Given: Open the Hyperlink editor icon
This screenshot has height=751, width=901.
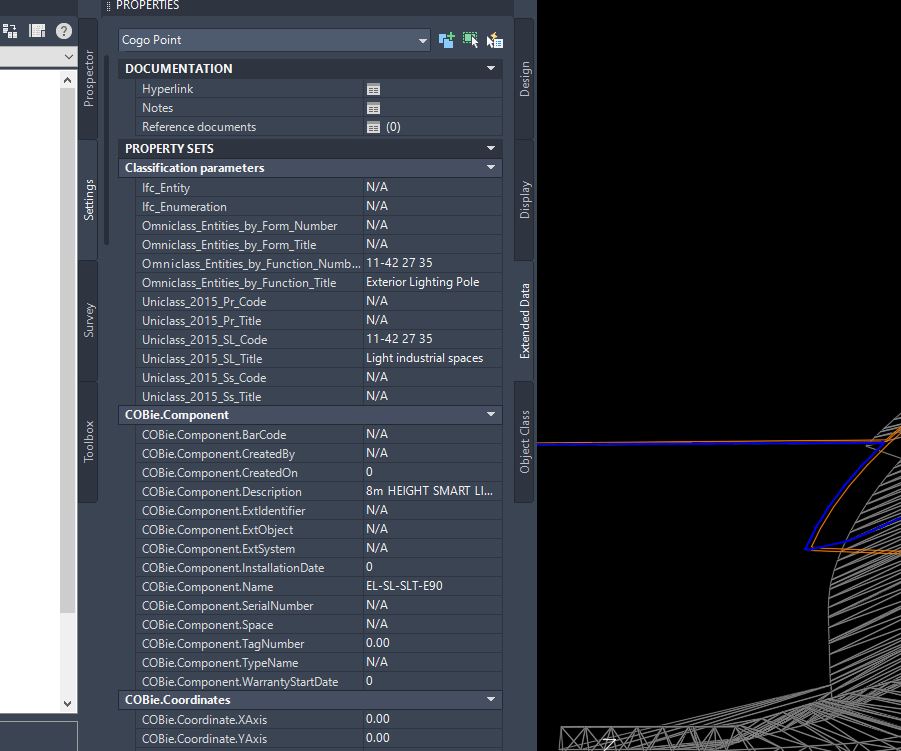Looking at the screenshot, I should click(374, 89).
